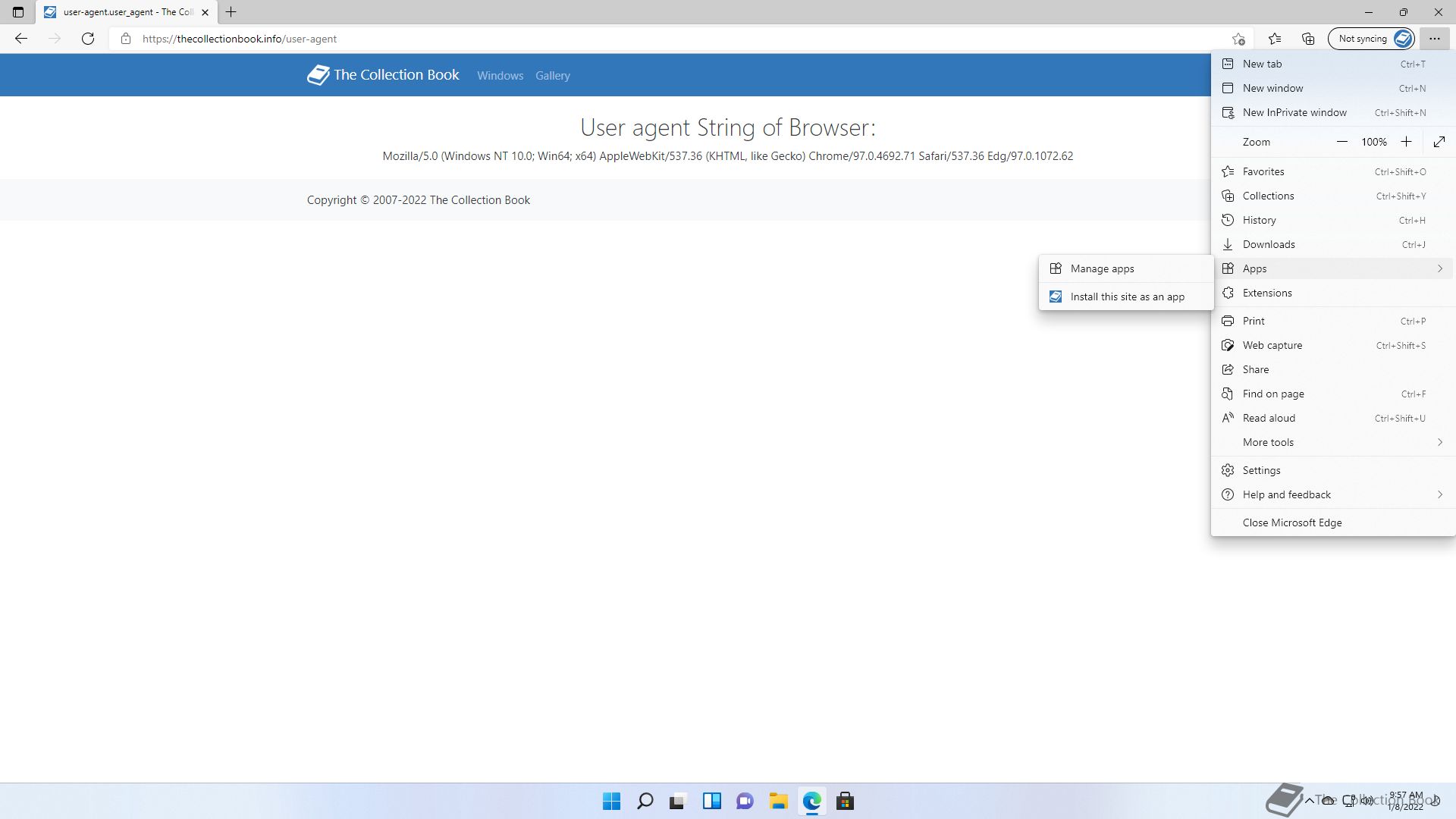Click the Gallery navigation link
This screenshot has height=819, width=1456.
pos(552,76)
